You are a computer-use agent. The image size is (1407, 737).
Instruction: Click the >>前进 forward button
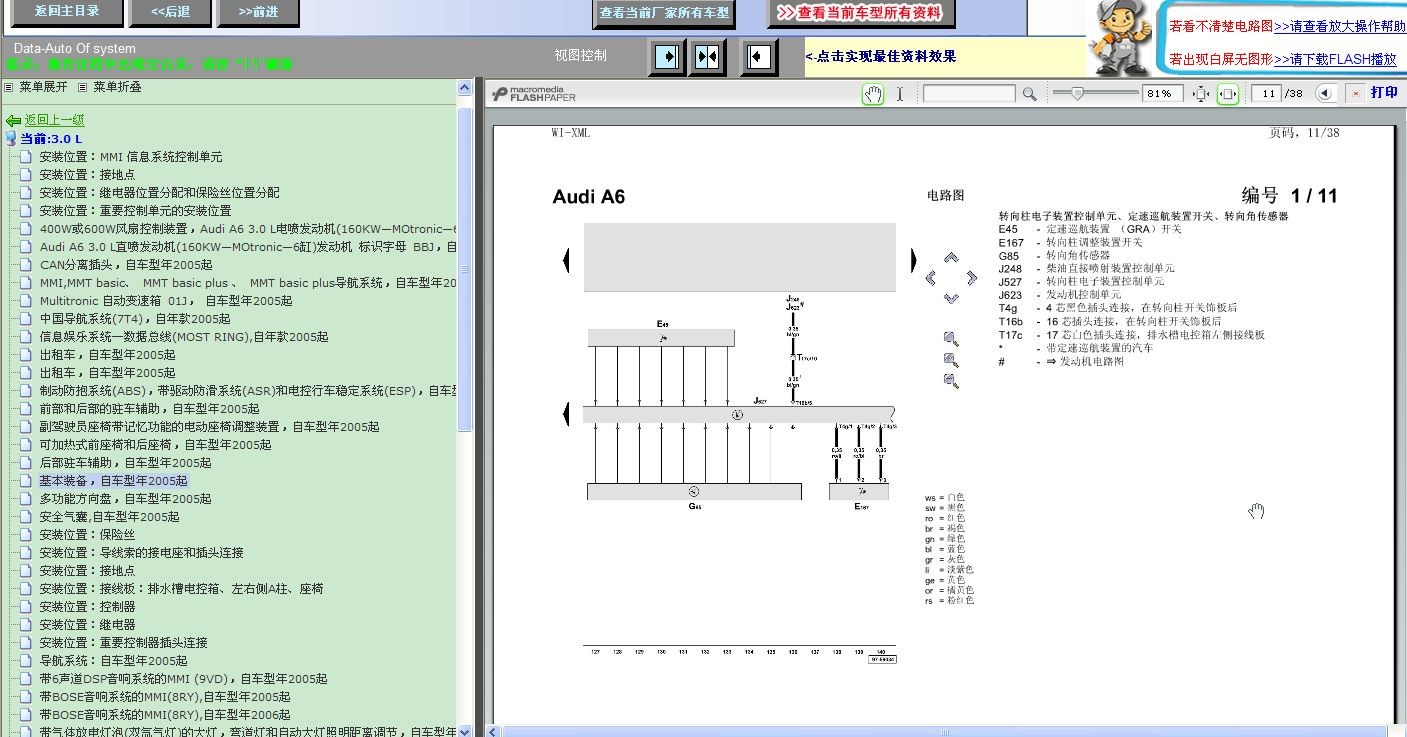click(x=259, y=12)
